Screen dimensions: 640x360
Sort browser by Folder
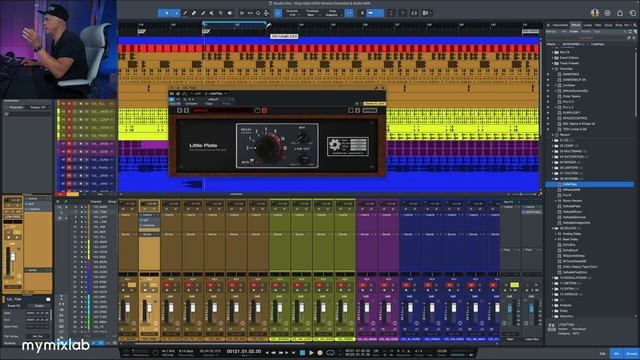[x=574, y=31]
